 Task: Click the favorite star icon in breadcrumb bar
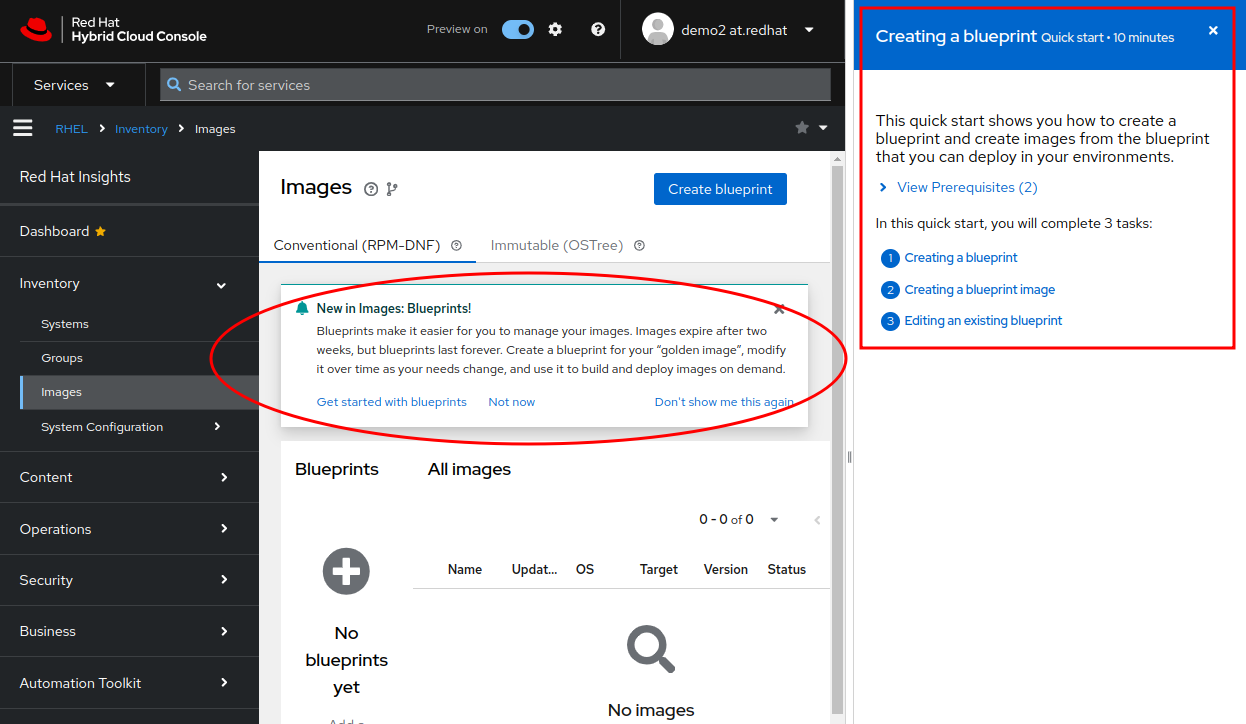pos(802,128)
